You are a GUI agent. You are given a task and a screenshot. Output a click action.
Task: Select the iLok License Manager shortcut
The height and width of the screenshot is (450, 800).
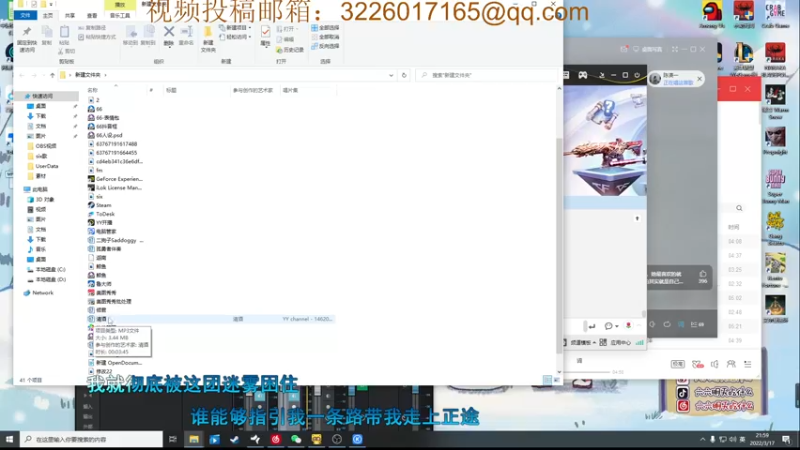point(115,188)
